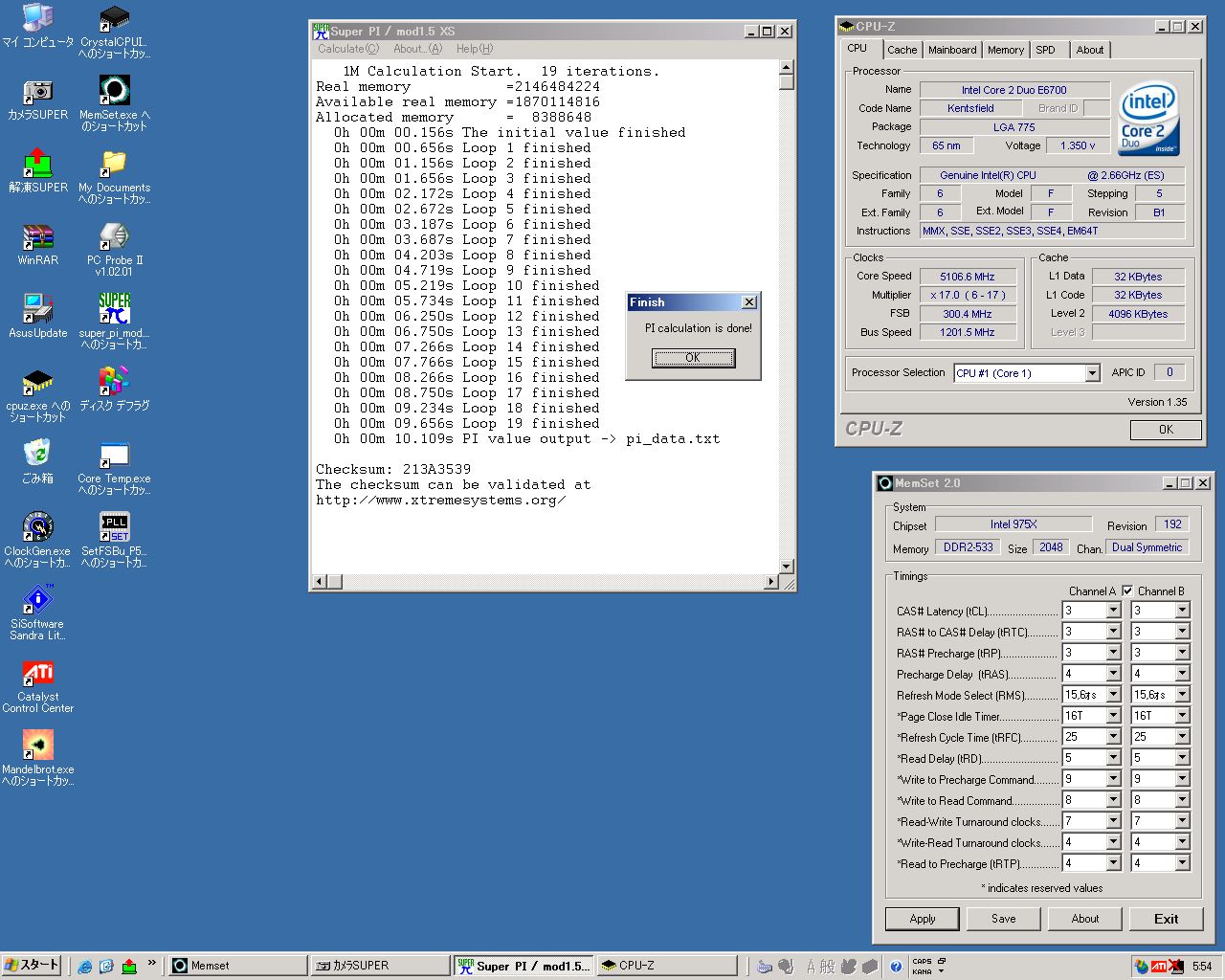
Task: Click Super PI horizontal scrollbar right arrow
Action: [771, 581]
